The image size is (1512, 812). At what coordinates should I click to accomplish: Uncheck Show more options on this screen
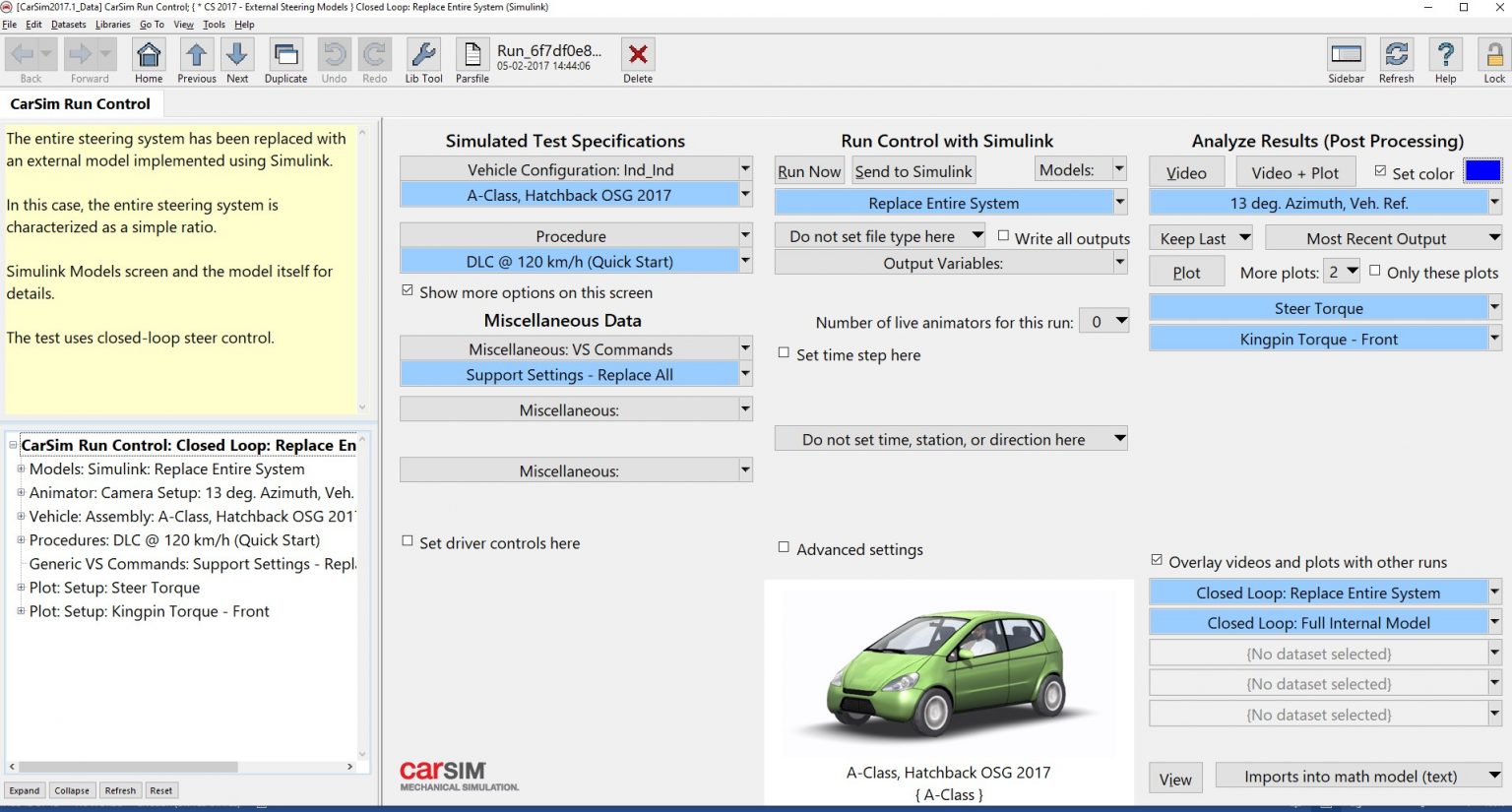[x=408, y=291]
